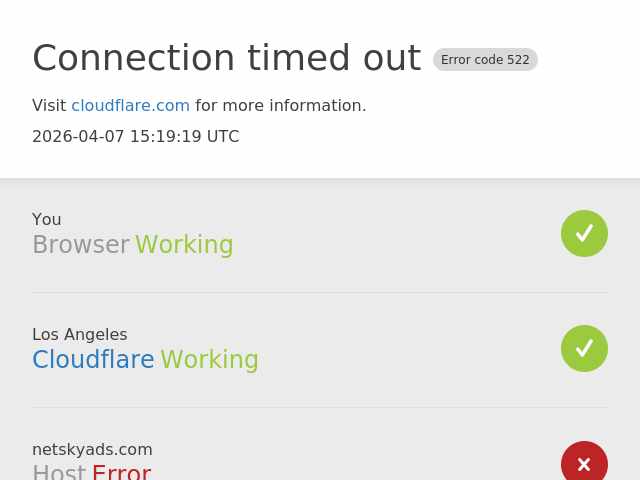
Task: Click the "for more information." text
Action: pyautogui.click(x=280, y=106)
